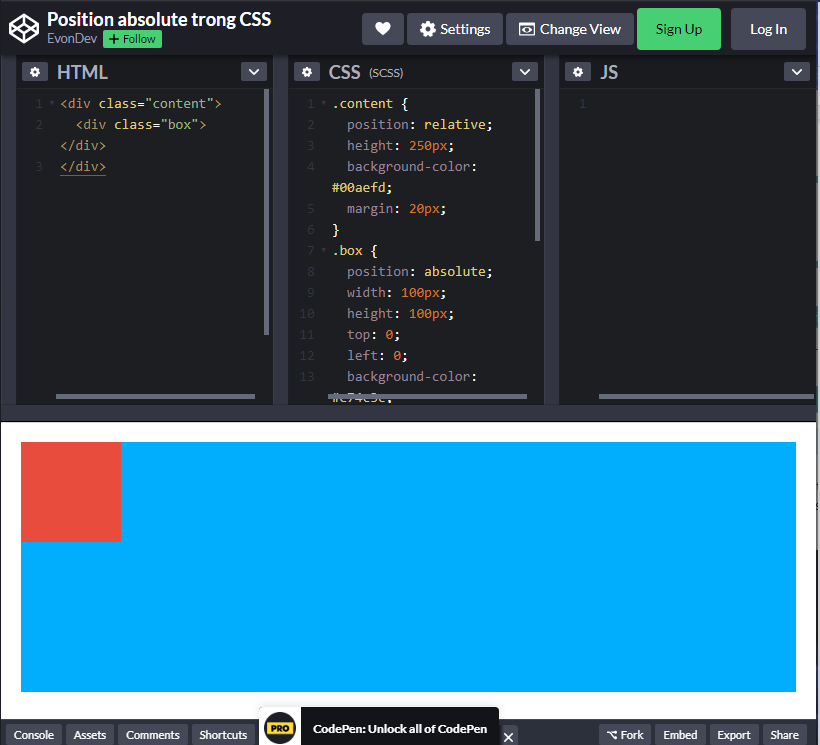This screenshot has height=745, width=820.
Task: Open the Change View menu
Action: click(x=570, y=29)
